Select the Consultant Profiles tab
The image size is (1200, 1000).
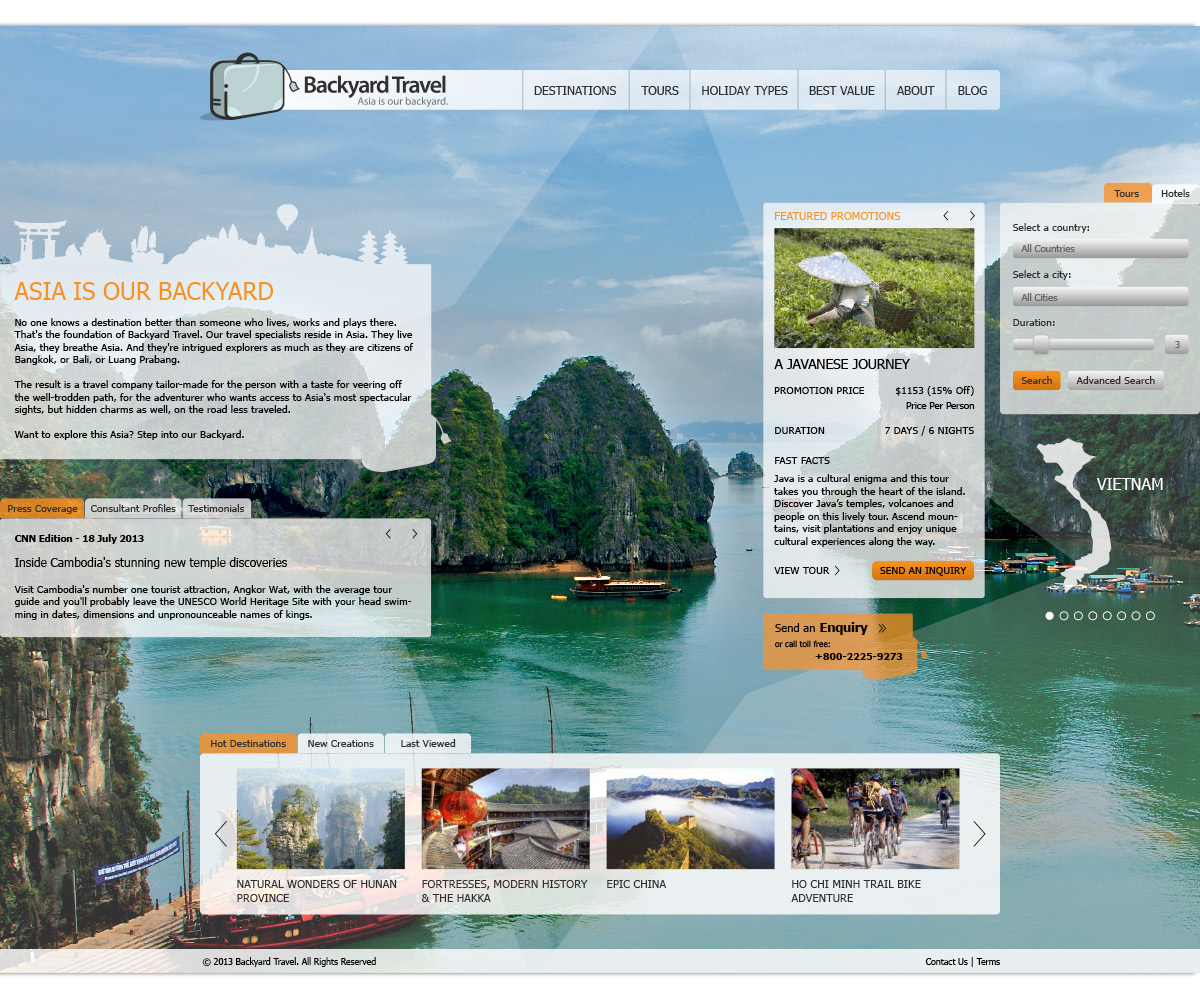(x=133, y=508)
